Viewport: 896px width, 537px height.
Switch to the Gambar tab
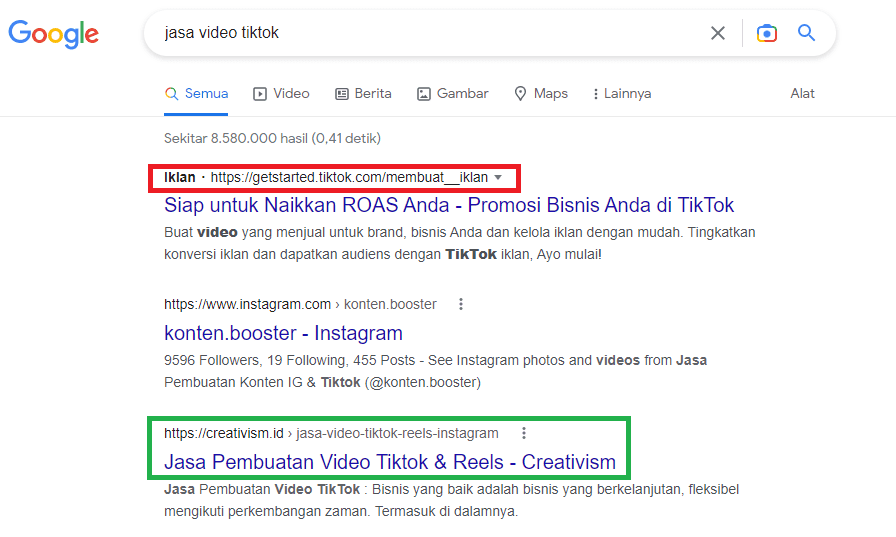[453, 94]
